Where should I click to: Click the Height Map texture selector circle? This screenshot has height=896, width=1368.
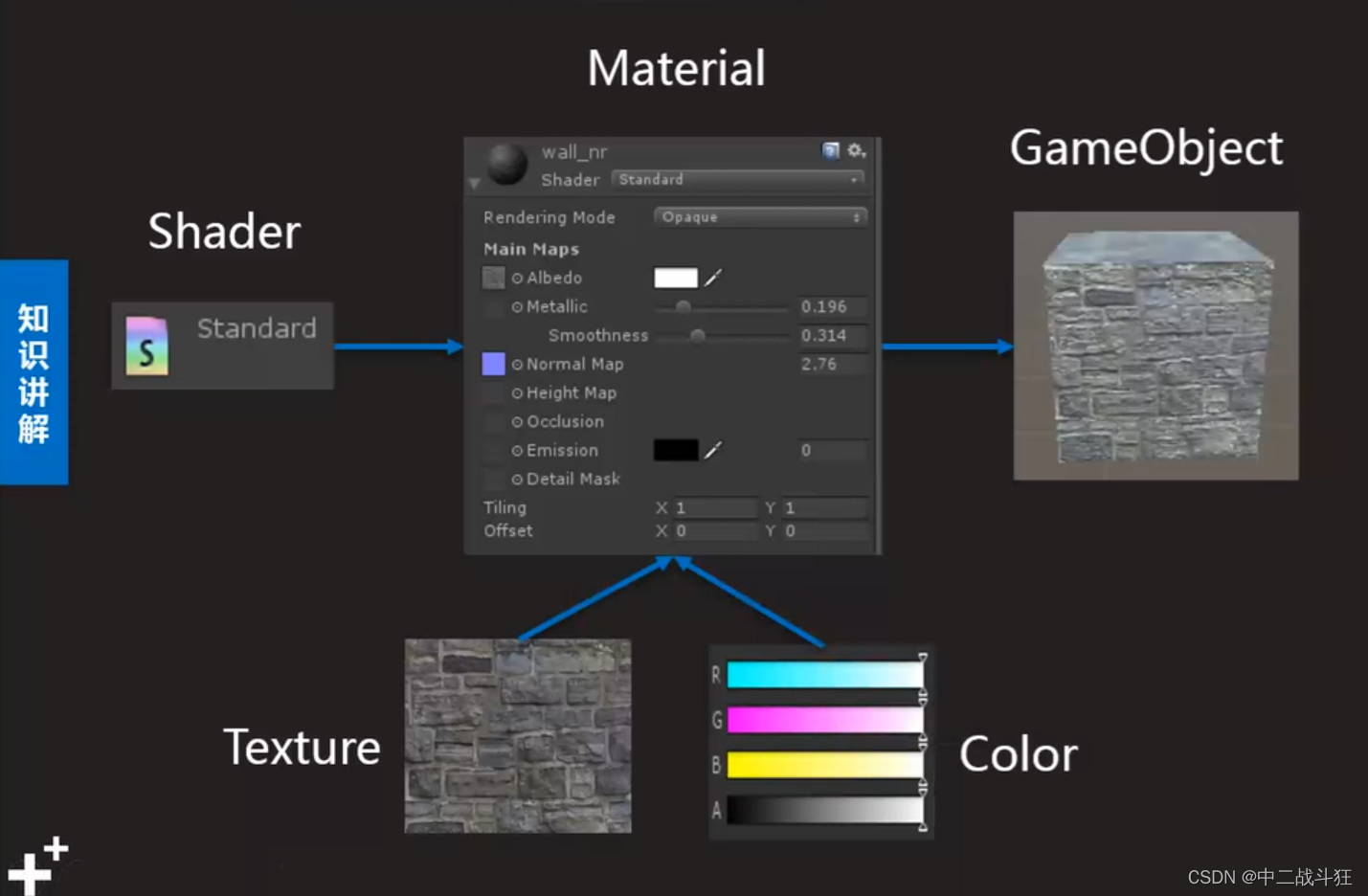pyautogui.click(x=517, y=392)
